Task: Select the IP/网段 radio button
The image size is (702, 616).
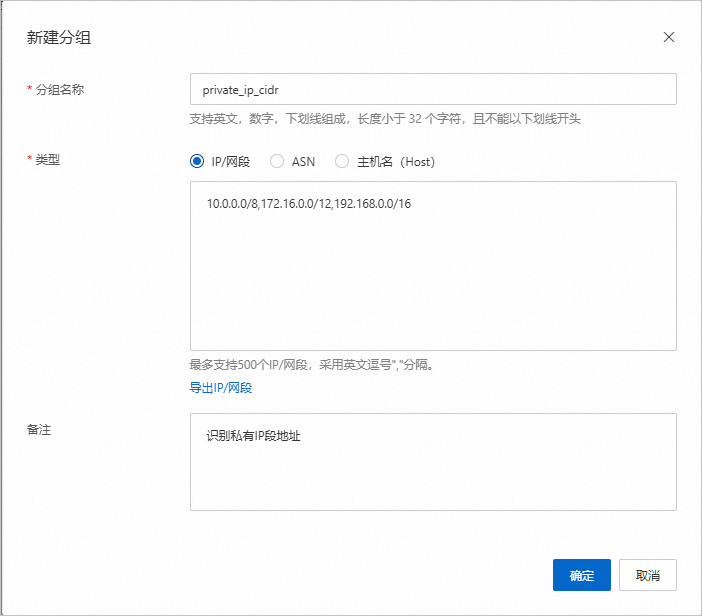Action: 197,161
